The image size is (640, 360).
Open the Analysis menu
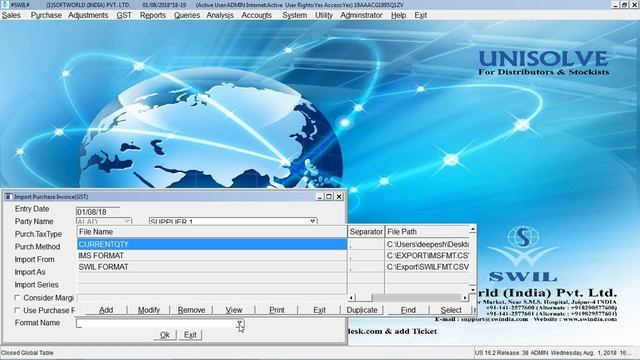tap(220, 15)
